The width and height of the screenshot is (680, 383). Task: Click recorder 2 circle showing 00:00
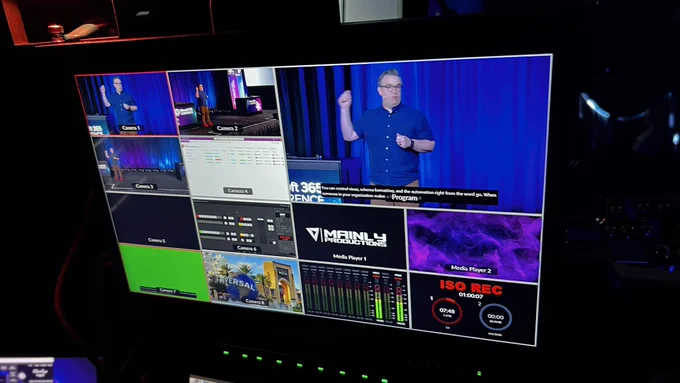click(495, 317)
